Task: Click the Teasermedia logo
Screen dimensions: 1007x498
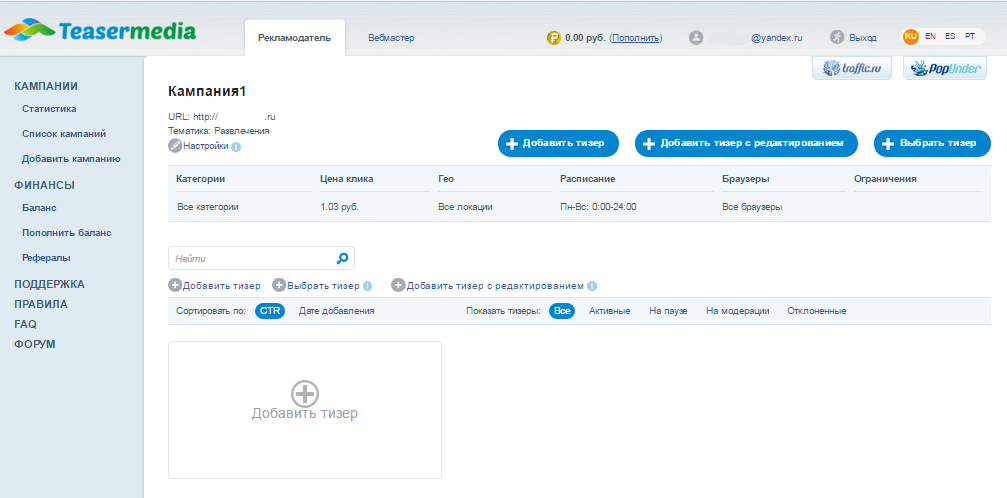Action: click(x=100, y=31)
